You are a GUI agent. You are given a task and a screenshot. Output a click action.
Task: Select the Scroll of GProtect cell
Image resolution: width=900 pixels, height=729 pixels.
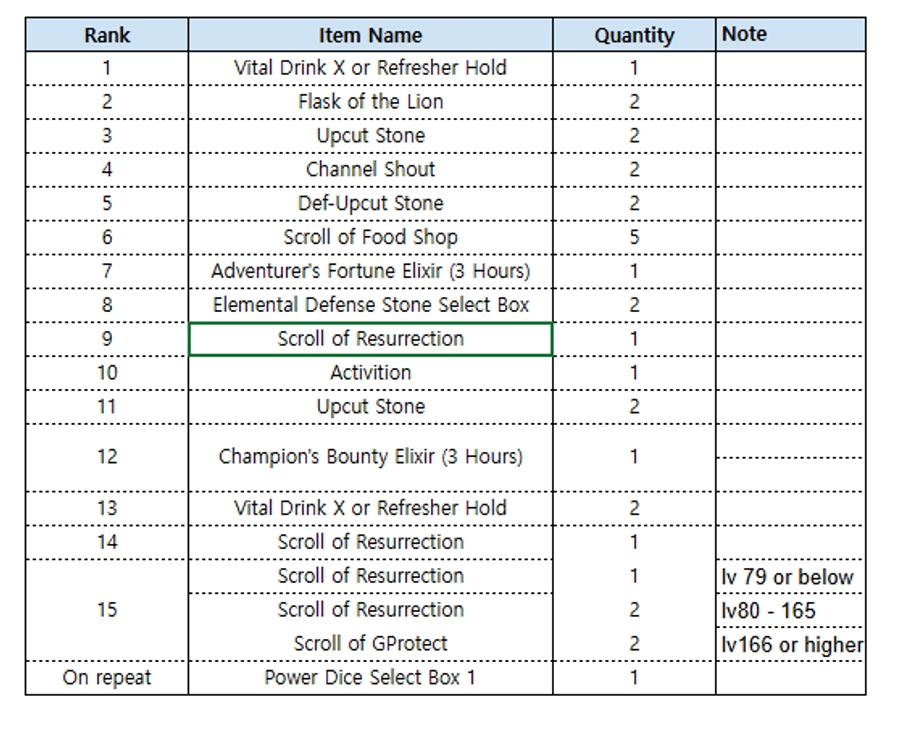(x=370, y=644)
